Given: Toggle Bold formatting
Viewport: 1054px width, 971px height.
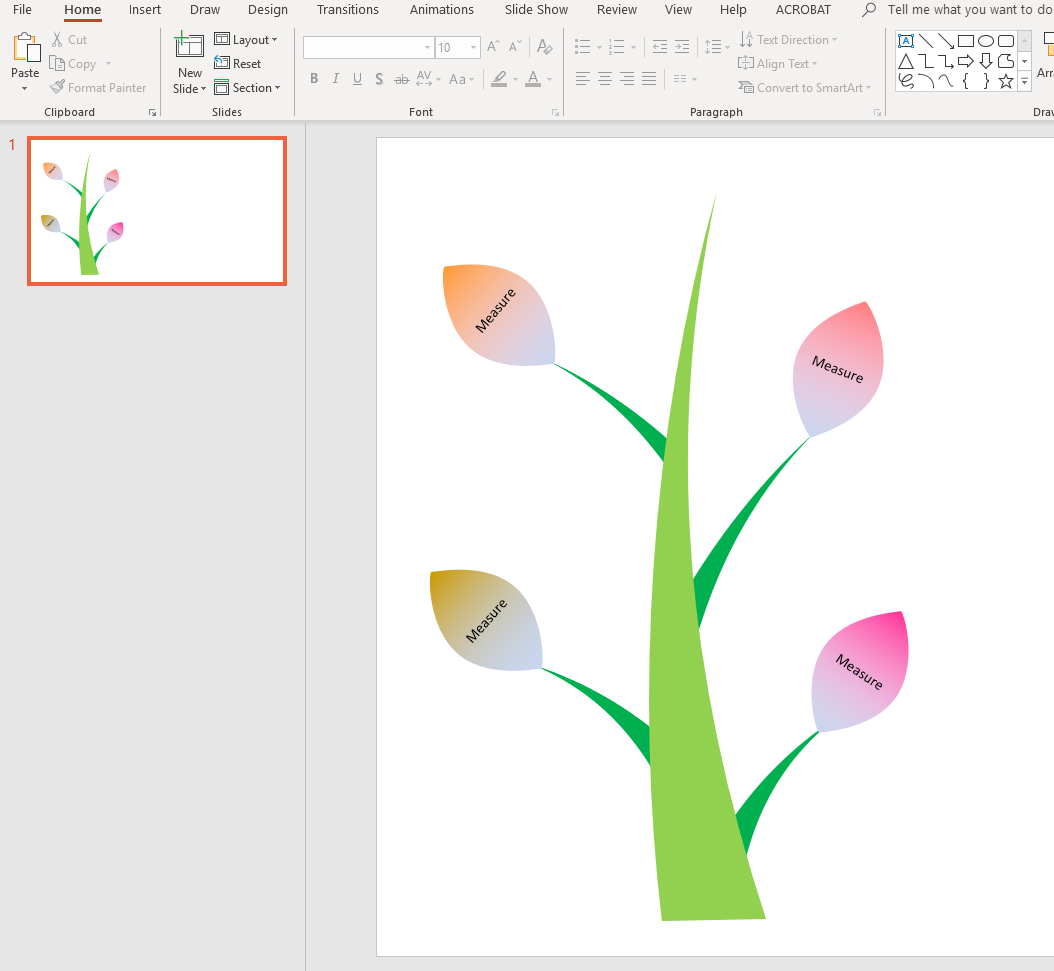Looking at the screenshot, I should pyautogui.click(x=314, y=79).
